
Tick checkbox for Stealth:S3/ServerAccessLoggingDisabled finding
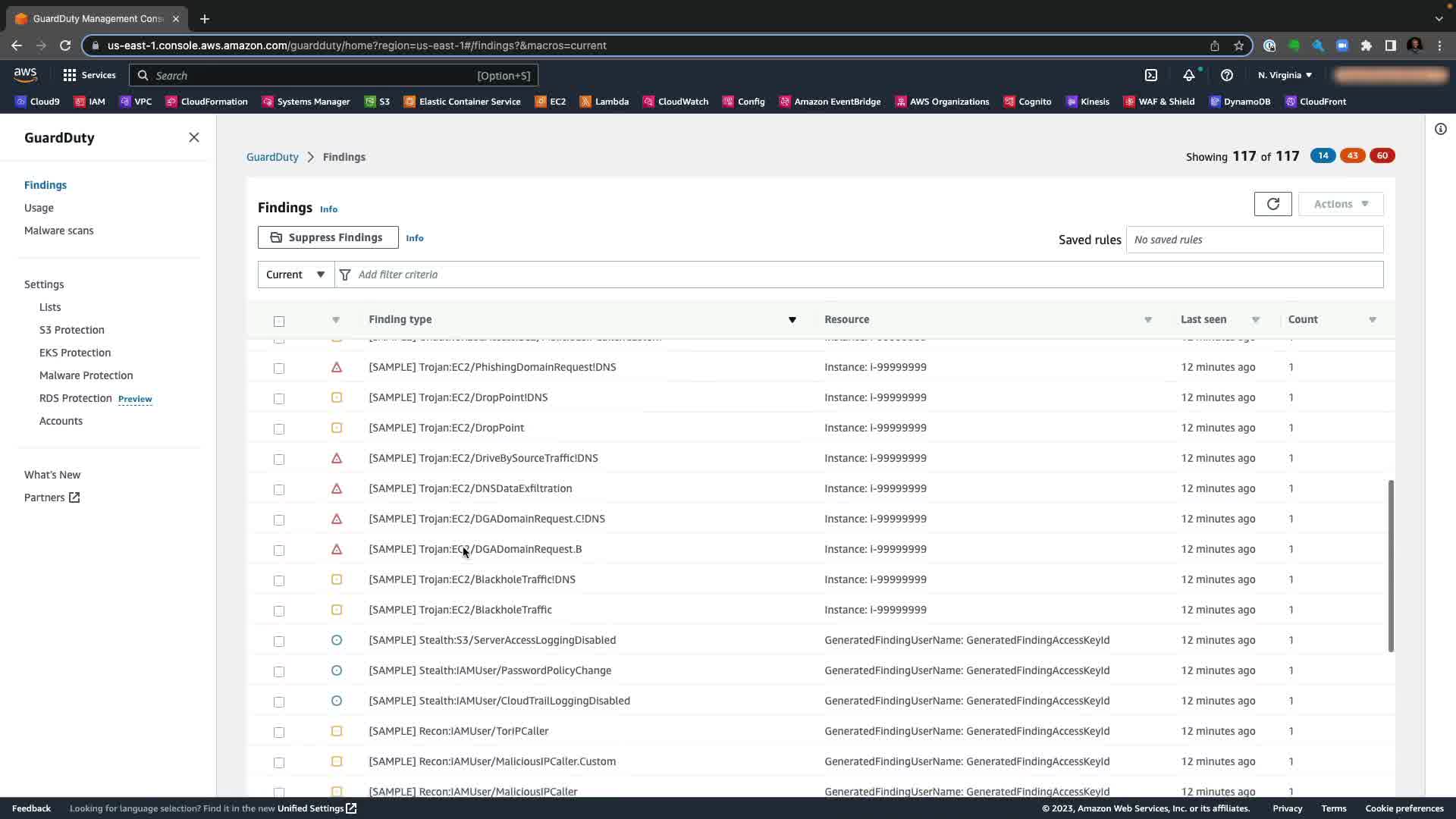279,641
